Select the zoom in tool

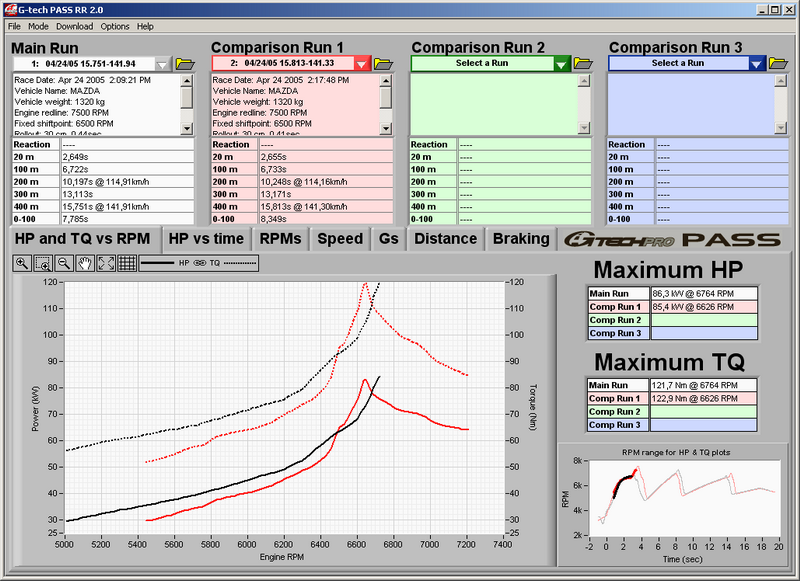22,263
